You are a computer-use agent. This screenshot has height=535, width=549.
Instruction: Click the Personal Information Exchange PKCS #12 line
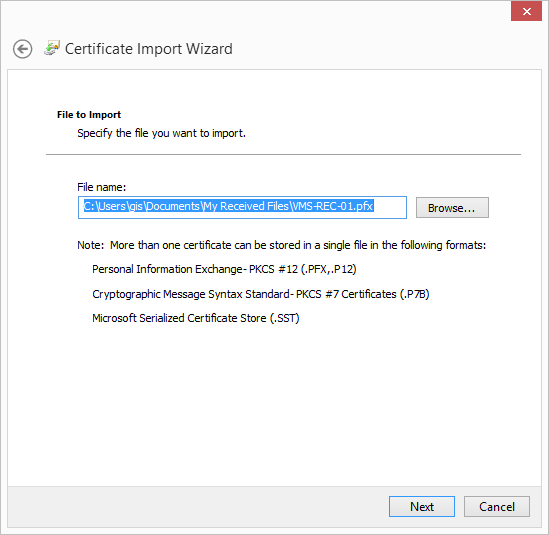224,269
